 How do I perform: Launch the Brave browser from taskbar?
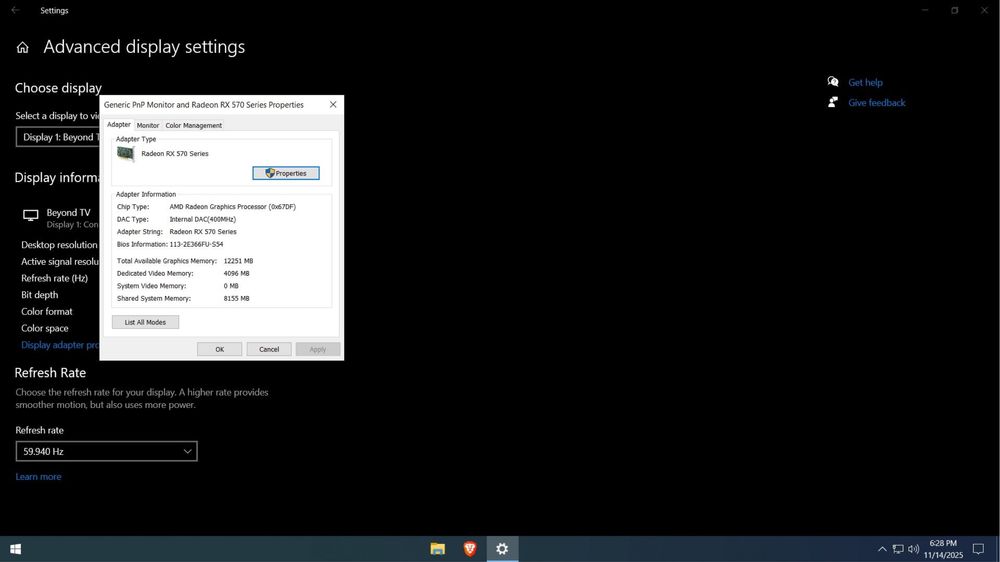[470, 549]
